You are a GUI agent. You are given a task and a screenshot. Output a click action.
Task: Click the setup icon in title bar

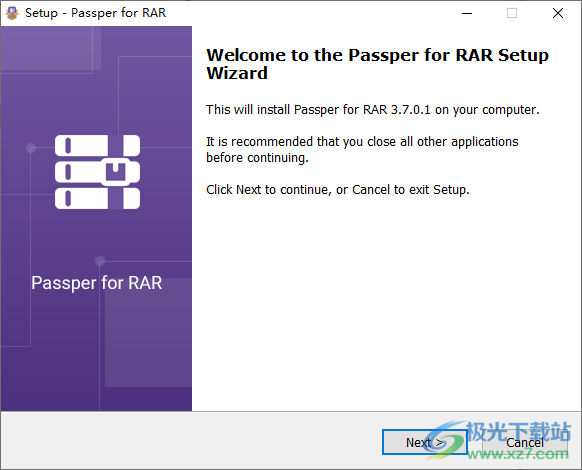pos(12,13)
